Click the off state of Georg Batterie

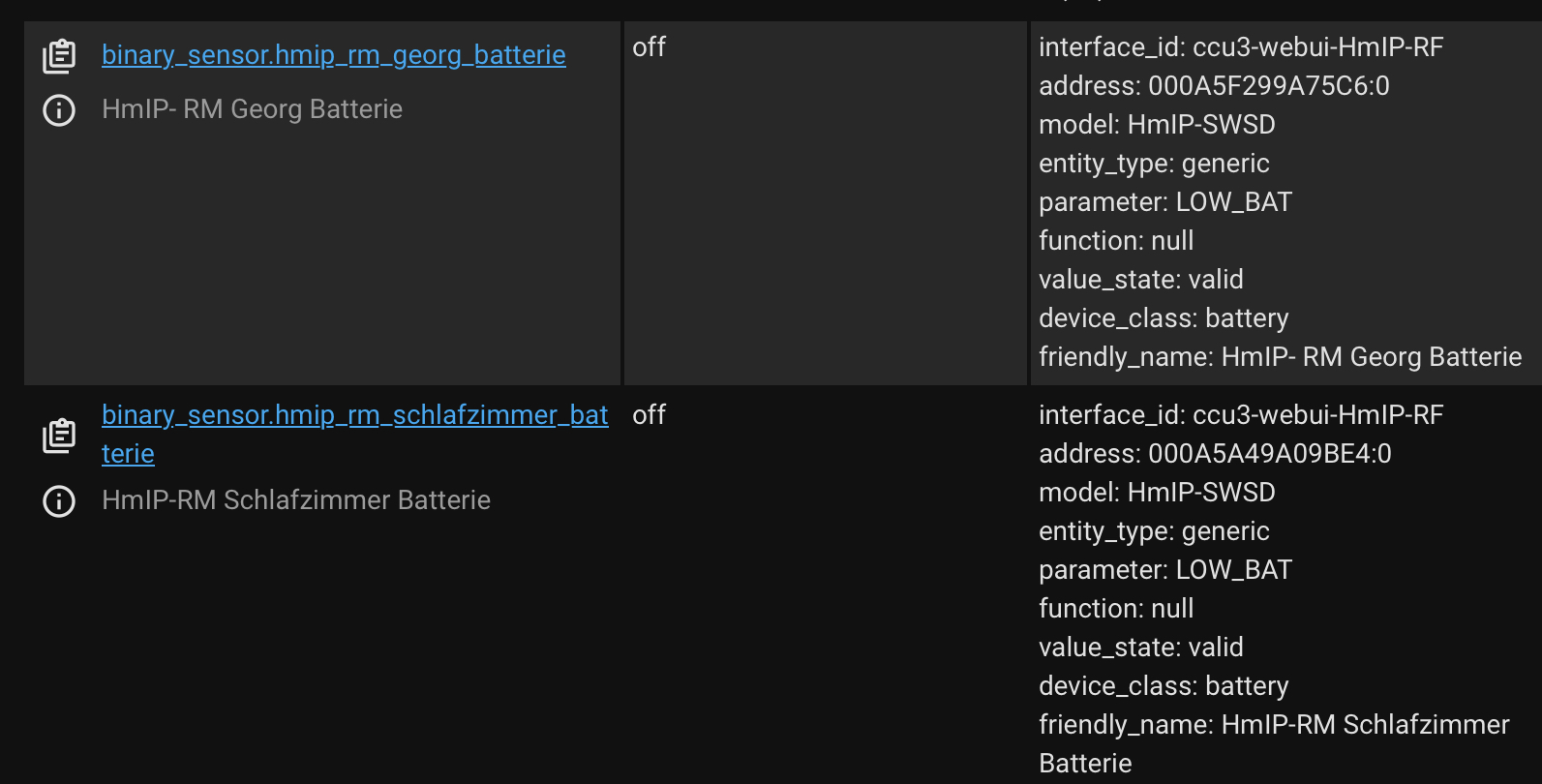pyautogui.click(x=650, y=46)
